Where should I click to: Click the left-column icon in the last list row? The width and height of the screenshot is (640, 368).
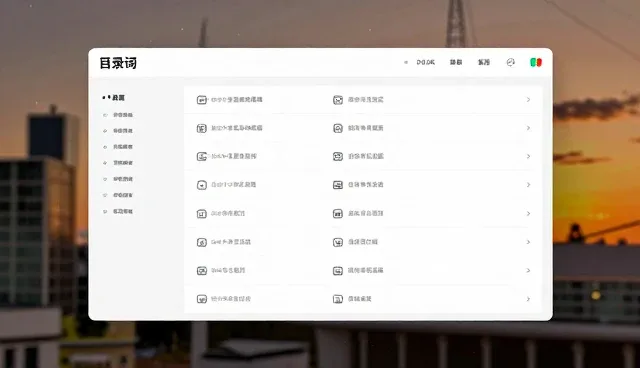point(202,299)
